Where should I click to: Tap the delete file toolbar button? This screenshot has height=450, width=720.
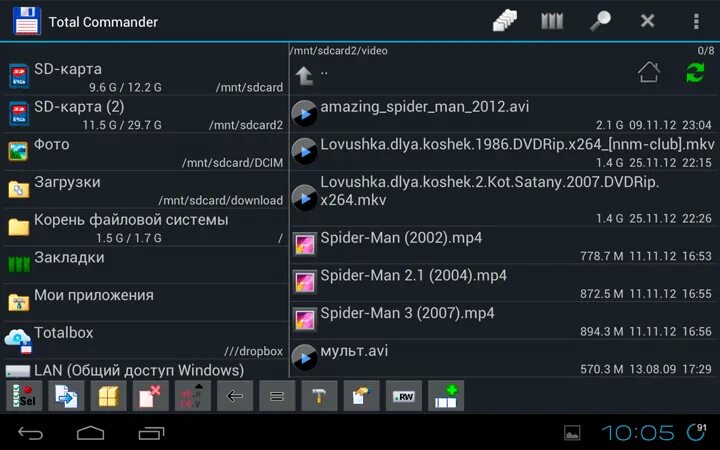[x=151, y=395]
